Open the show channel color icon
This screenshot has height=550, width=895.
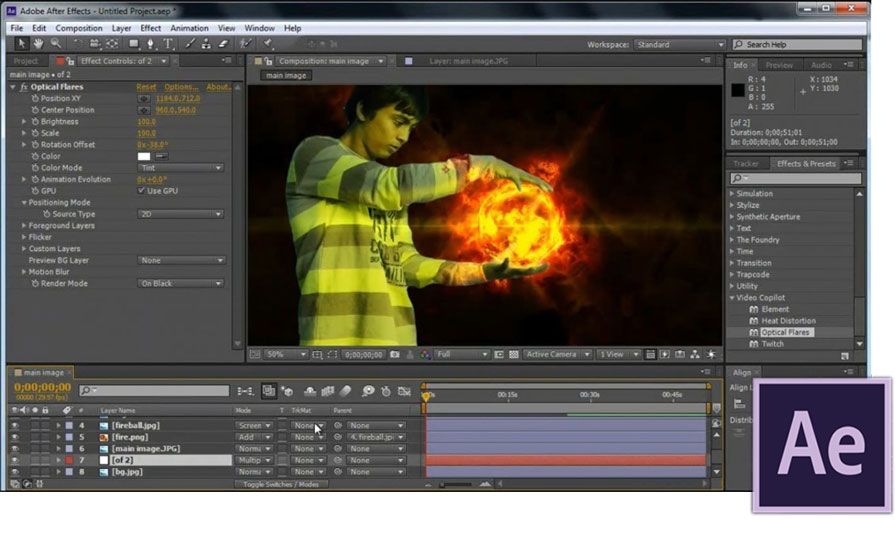click(425, 355)
